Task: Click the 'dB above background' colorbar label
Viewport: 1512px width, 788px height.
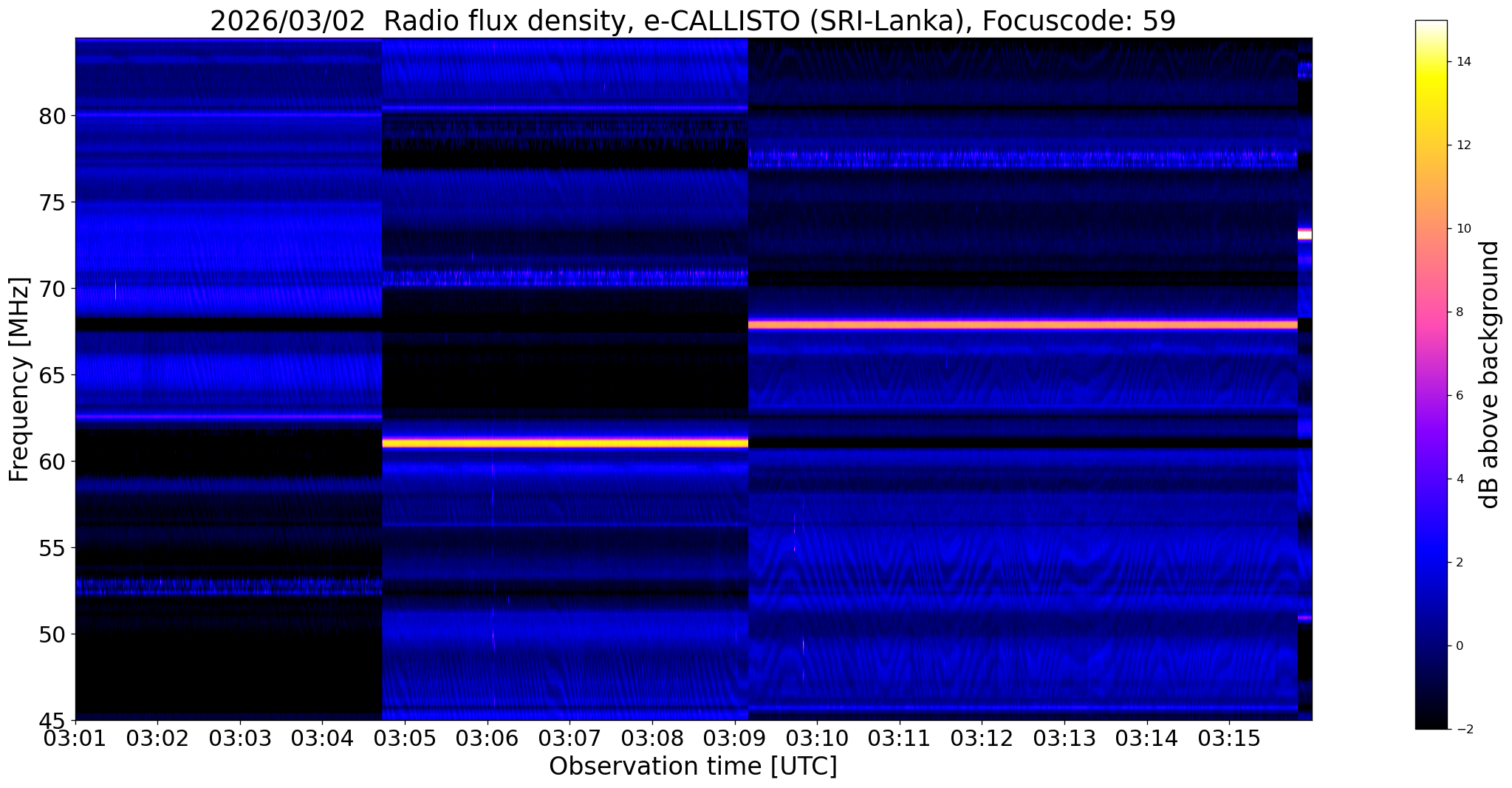Action: point(1490,374)
